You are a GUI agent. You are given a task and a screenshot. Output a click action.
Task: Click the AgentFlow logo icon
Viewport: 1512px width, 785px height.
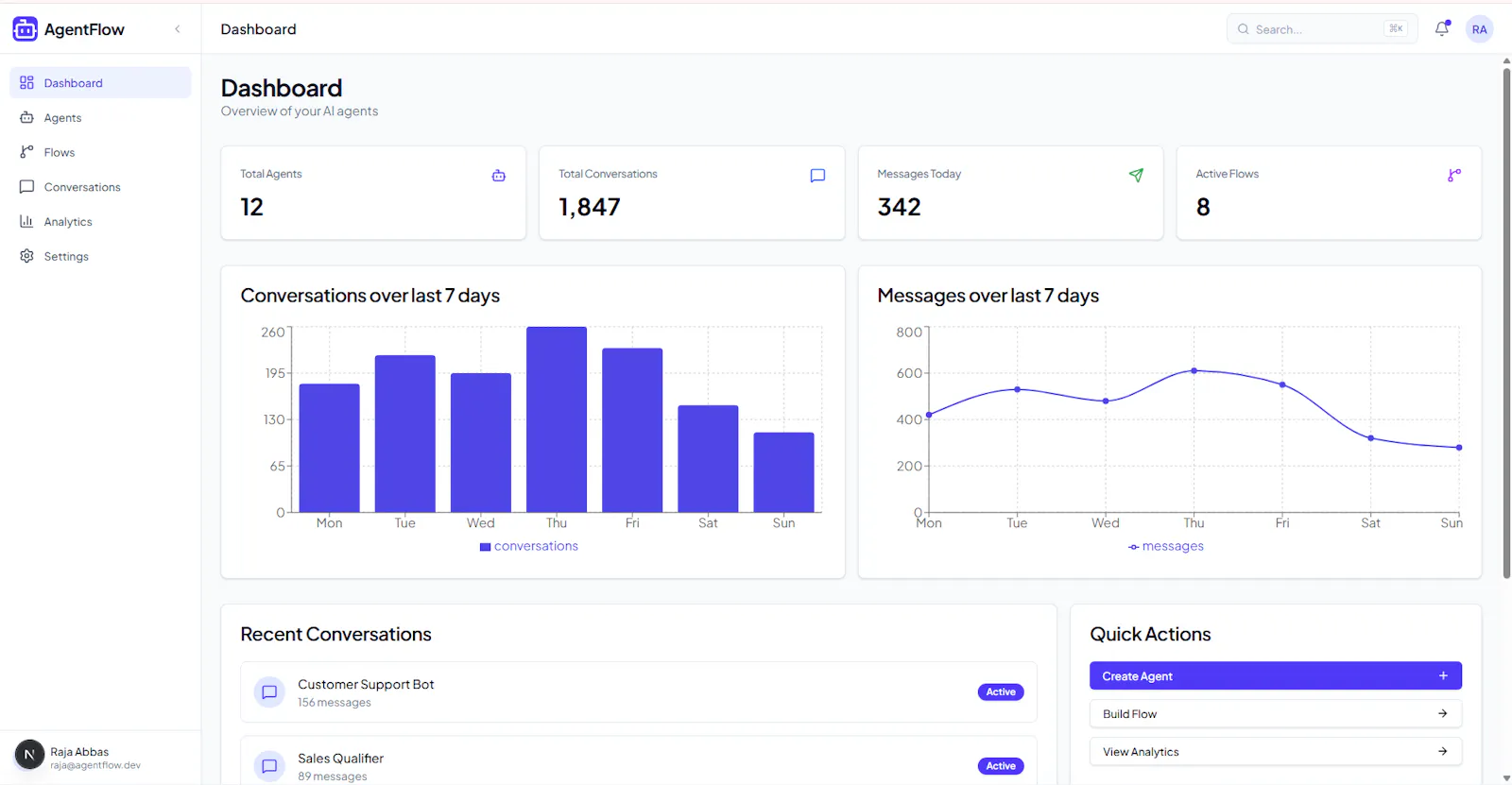[25, 29]
